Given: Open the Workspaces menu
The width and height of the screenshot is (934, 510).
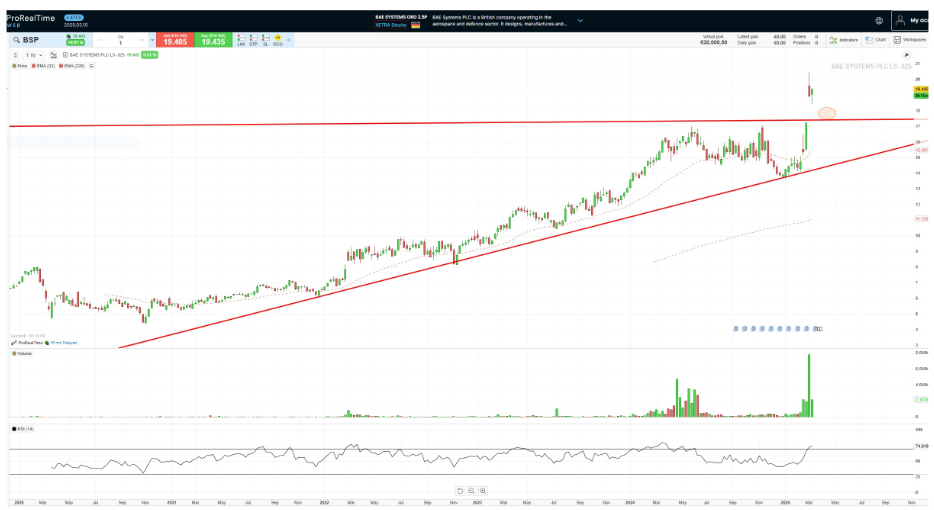Looking at the screenshot, I should 909,40.
